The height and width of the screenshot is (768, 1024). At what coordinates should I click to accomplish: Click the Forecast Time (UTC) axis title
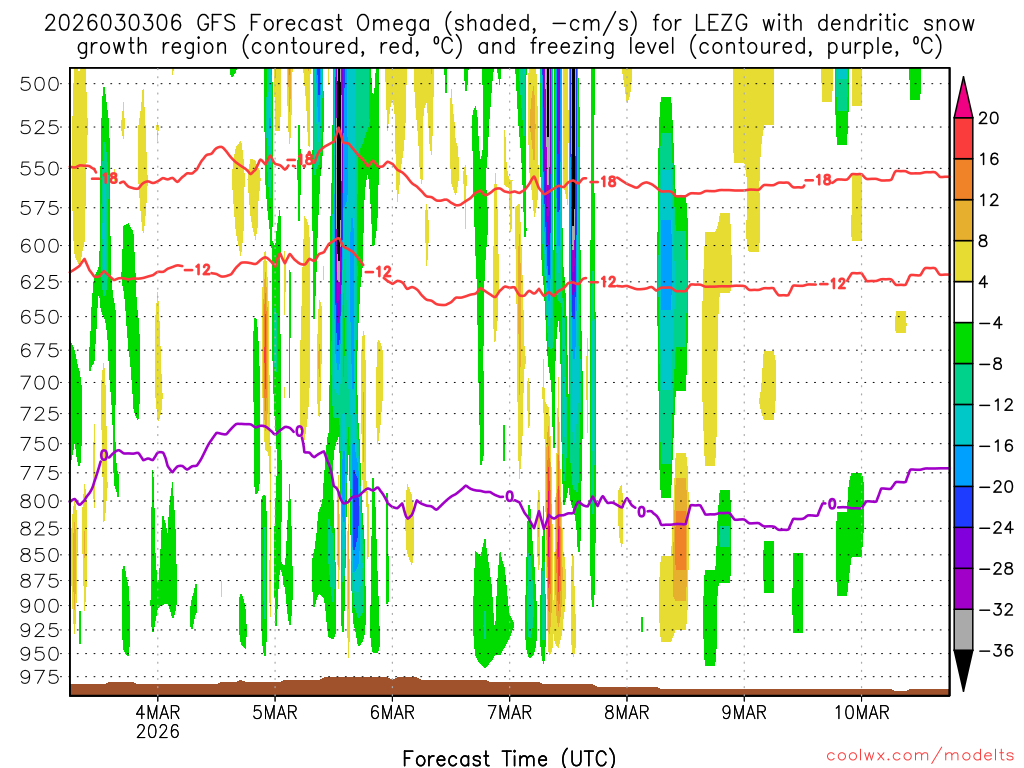509,758
